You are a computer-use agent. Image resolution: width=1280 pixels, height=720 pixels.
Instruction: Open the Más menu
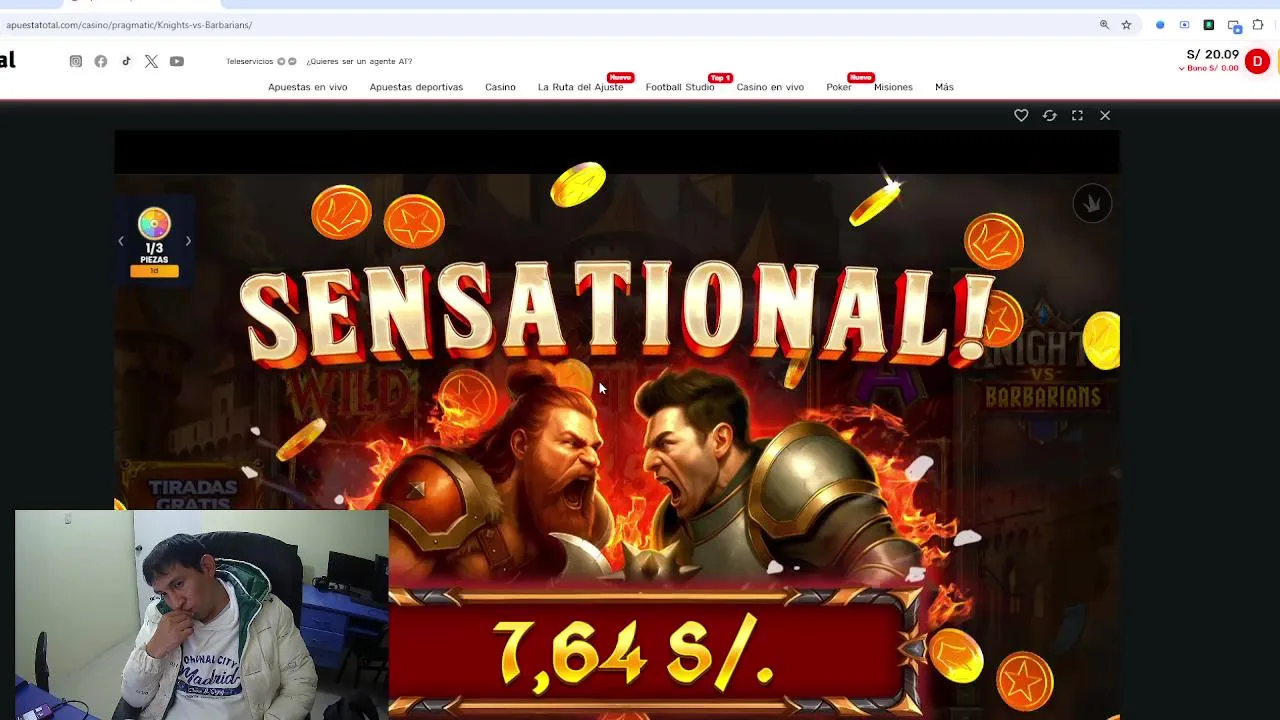click(x=944, y=87)
